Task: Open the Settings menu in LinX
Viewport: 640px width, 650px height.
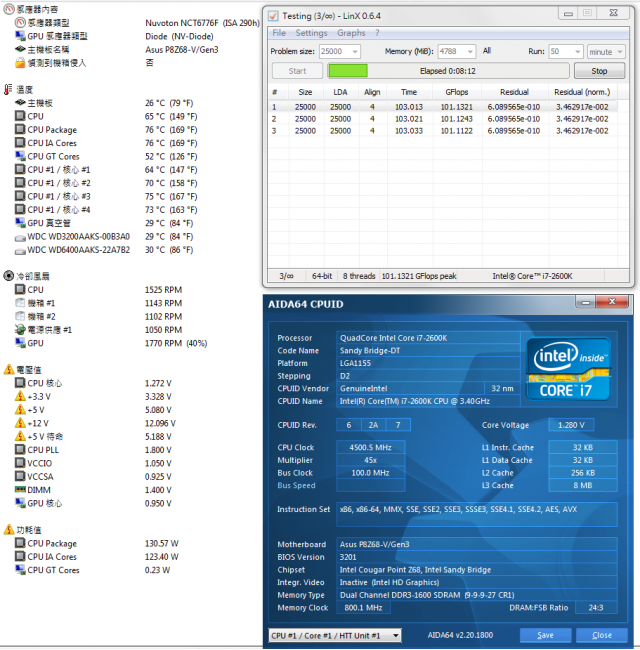Action: pos(311,33)
